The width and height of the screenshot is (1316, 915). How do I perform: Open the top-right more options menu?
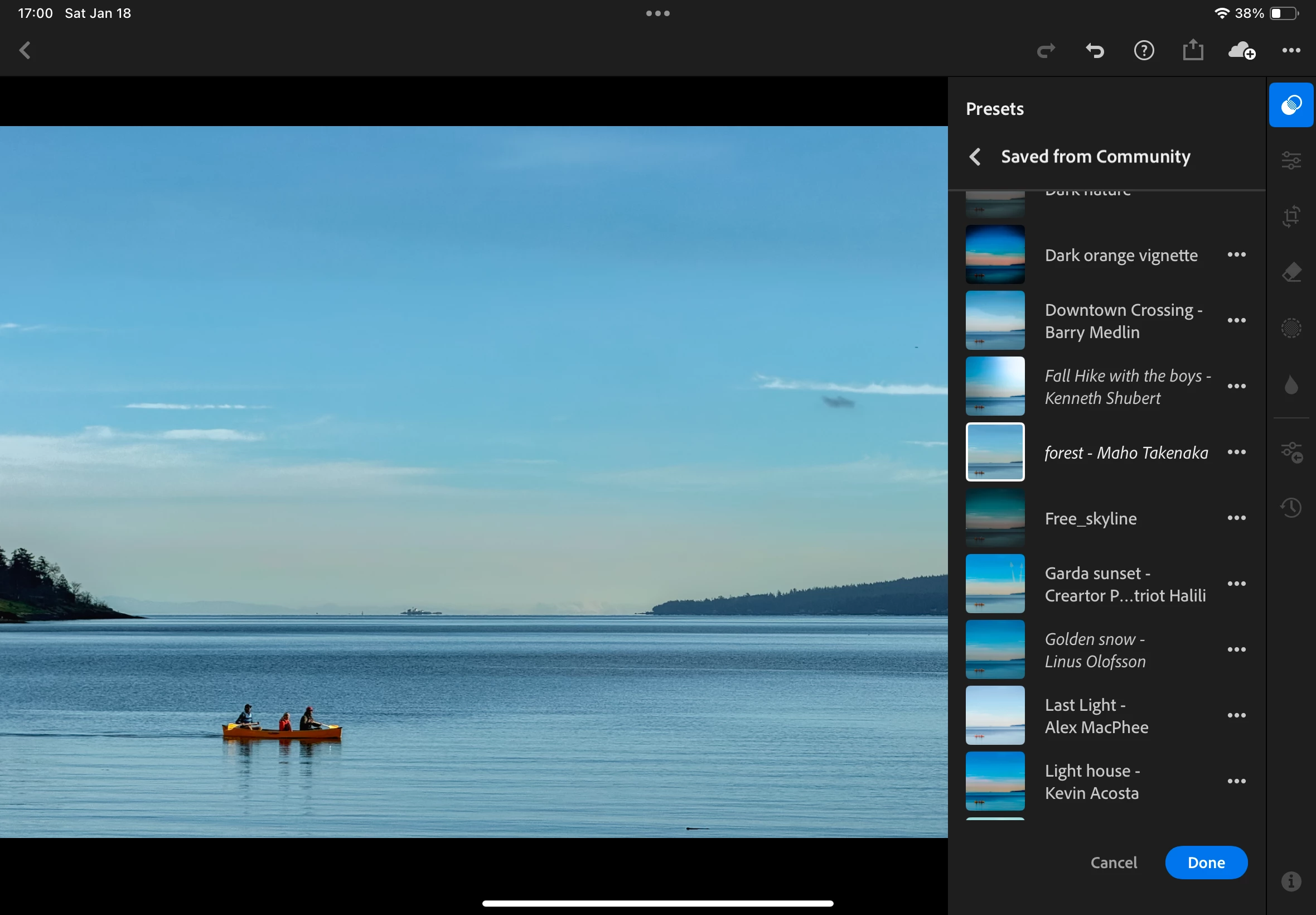point(1290,51)
